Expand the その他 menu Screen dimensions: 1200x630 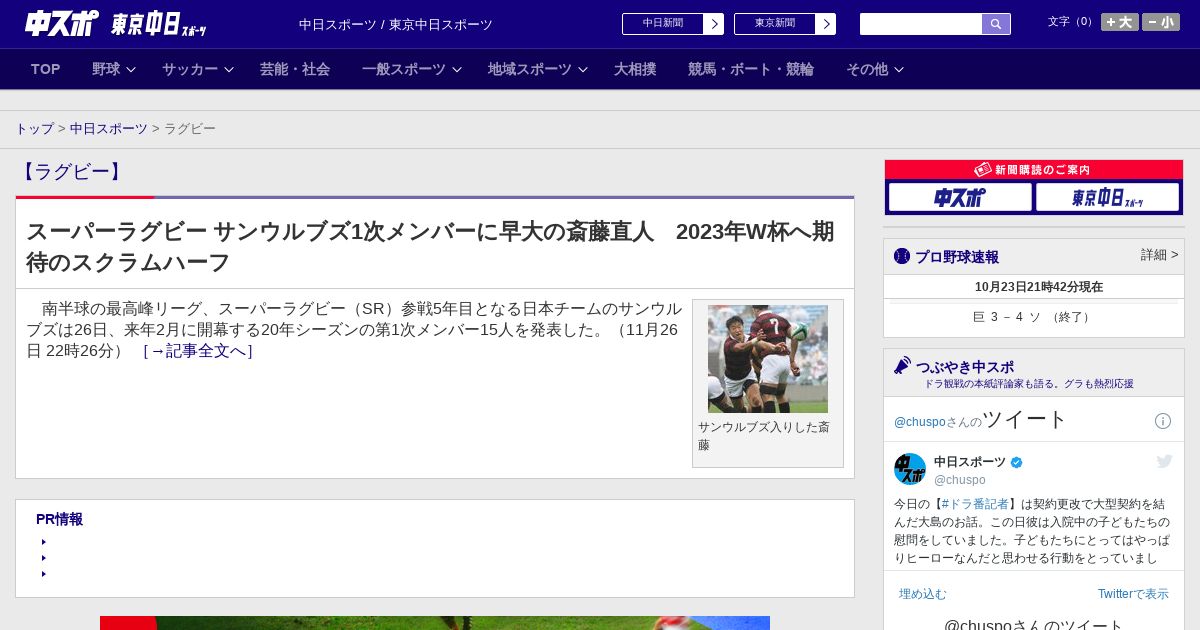[x=875, y=69]
